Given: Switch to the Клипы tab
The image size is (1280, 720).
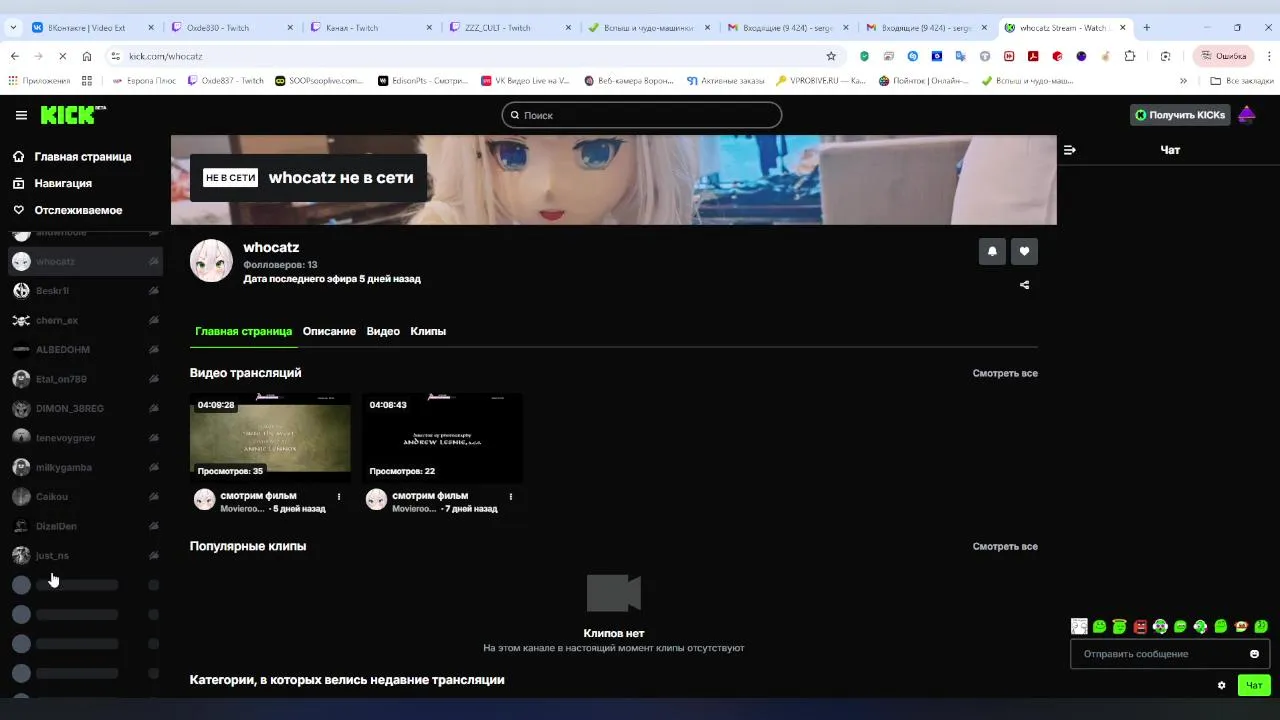Looking at the screenshot, I should click(428, 331).
